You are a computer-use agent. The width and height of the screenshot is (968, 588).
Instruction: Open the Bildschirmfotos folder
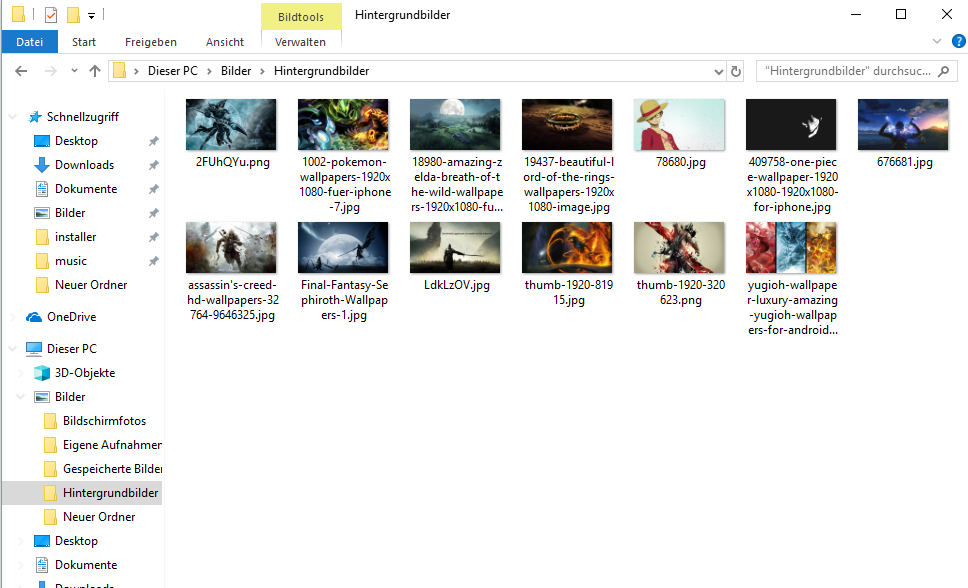pyautogui.click(x=104, y=421)
